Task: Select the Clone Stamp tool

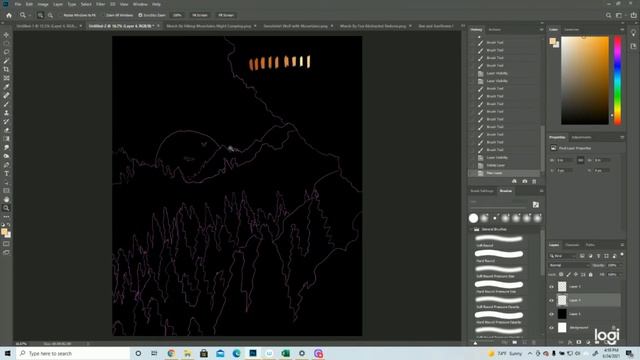Action: 6,113
